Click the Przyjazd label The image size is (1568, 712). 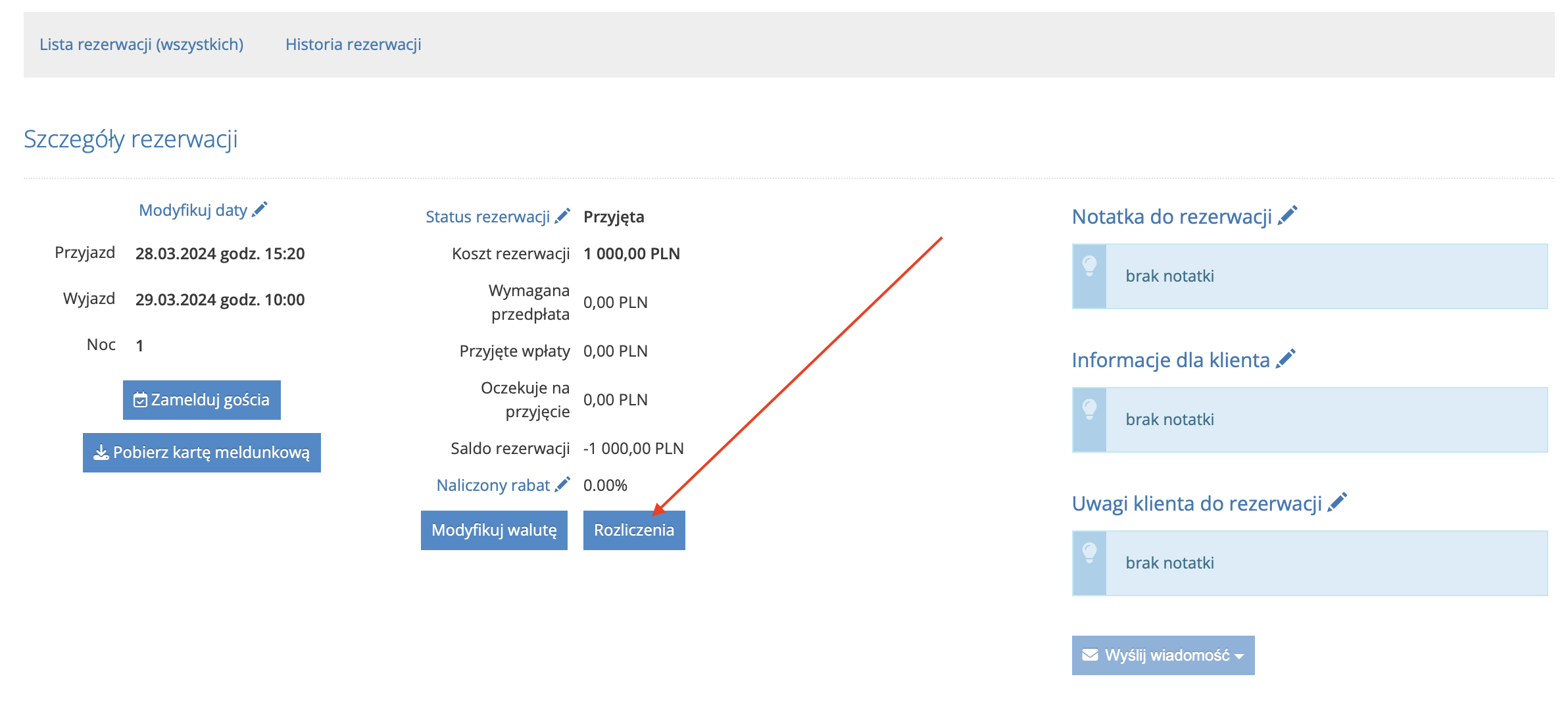coord(85,253)
